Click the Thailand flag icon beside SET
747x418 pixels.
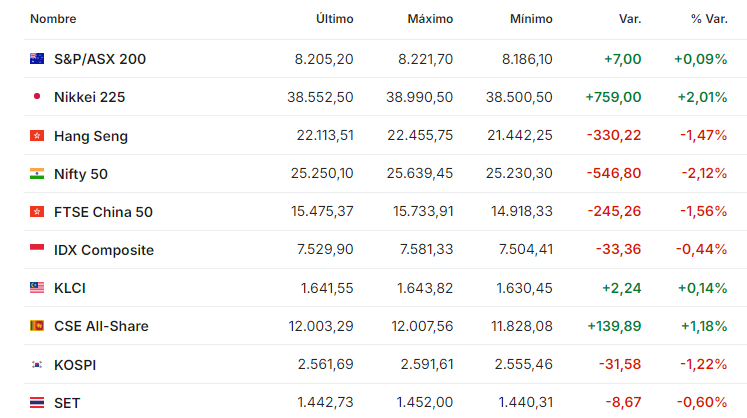coord(37,403)
